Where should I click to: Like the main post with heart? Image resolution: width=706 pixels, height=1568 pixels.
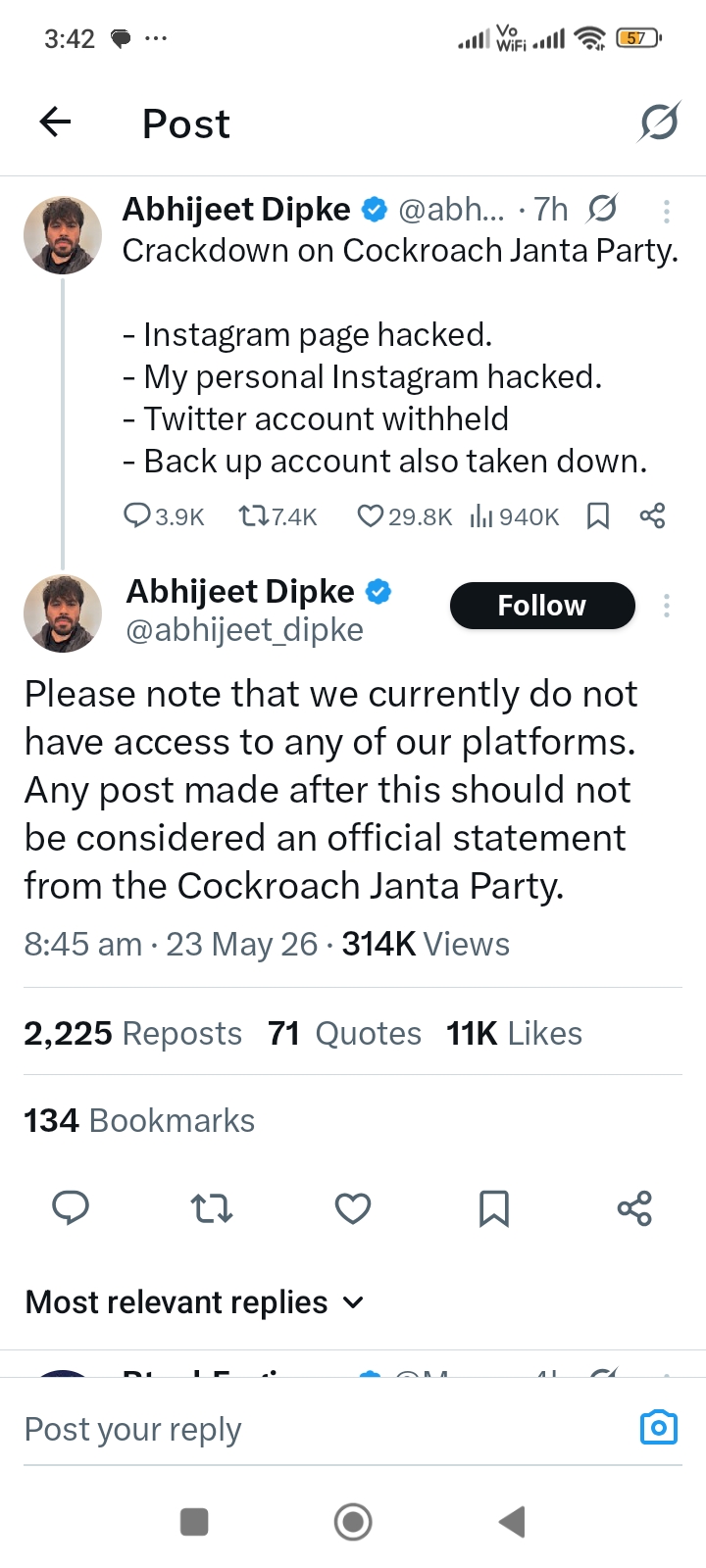(x=353, y=1208)
